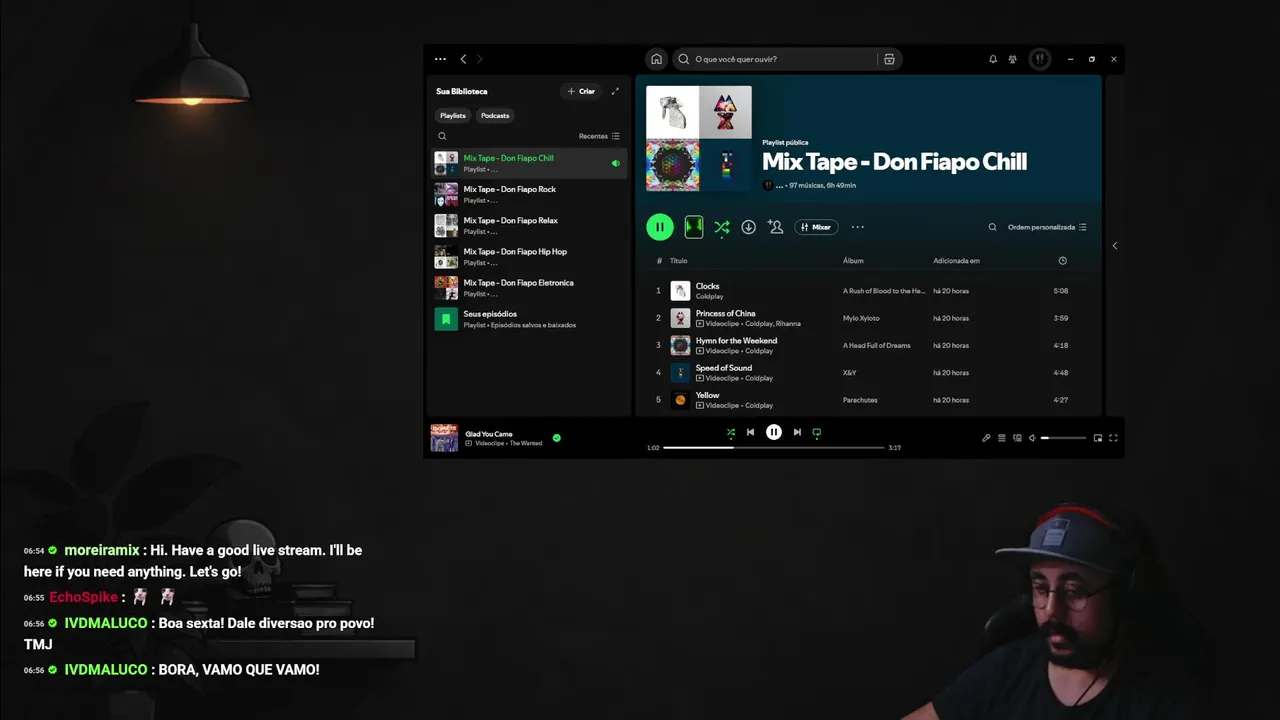Open the X&Y album link

click(x=850, y=373)
